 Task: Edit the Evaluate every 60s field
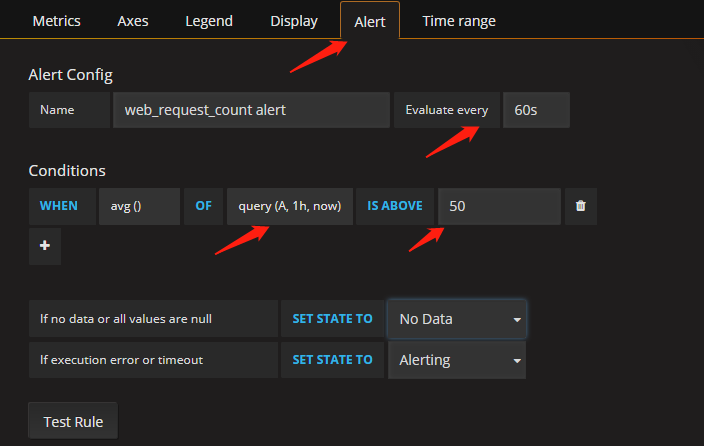pos(536,110)
